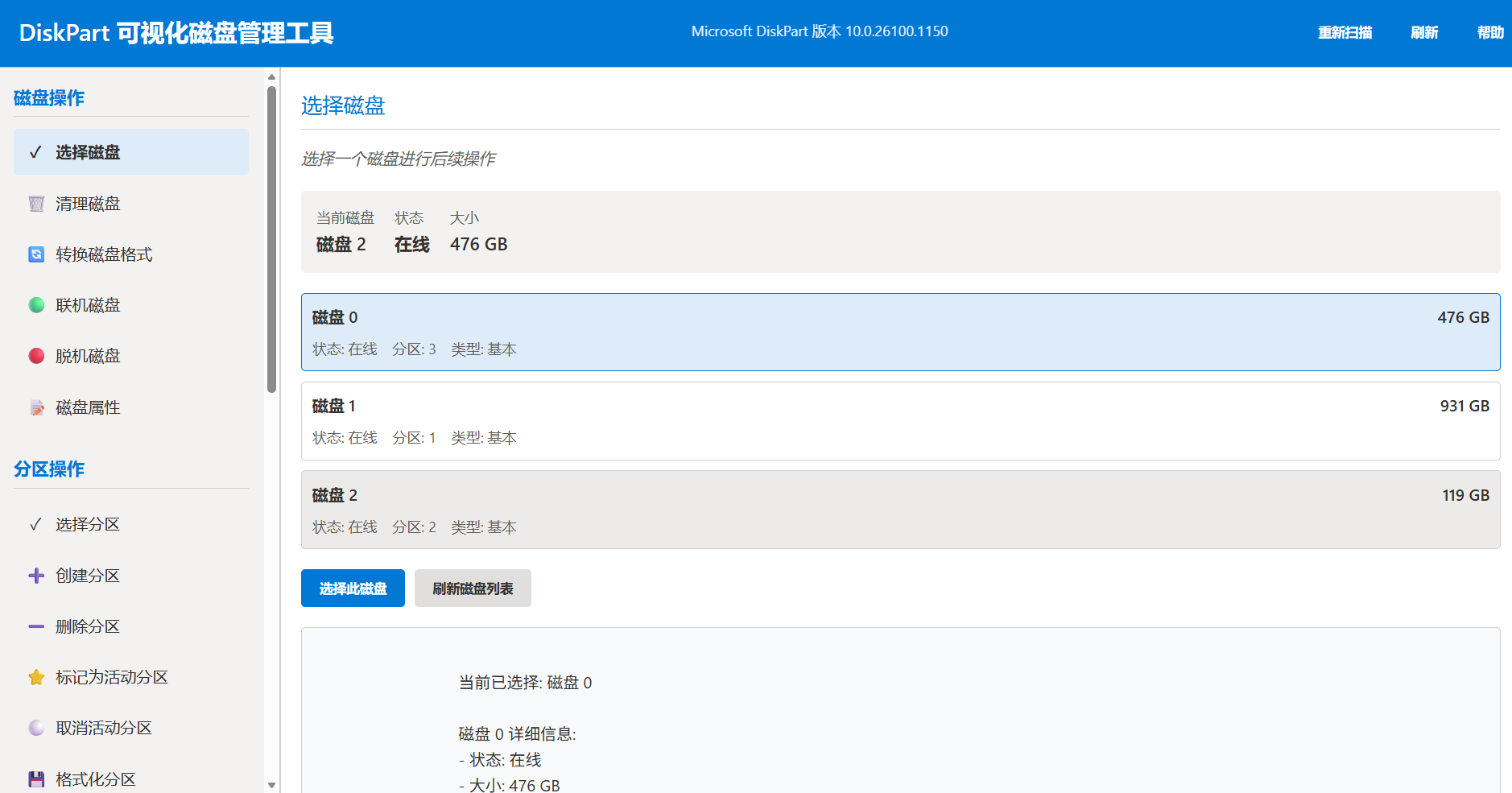Viewport: 1512px width, 793px height.
Task: Select the 磁盘 0 card (476 GB)
Action: 900,332
